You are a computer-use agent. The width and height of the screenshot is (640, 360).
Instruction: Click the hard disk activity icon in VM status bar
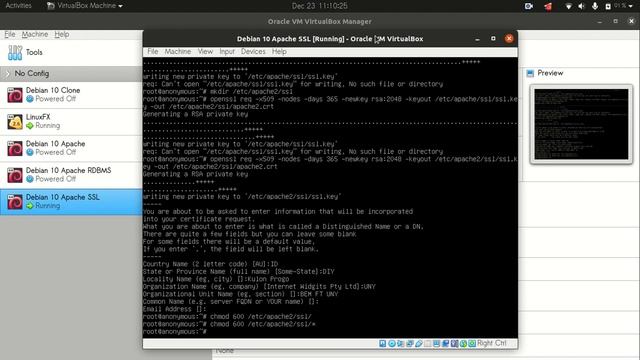point(382,343)
